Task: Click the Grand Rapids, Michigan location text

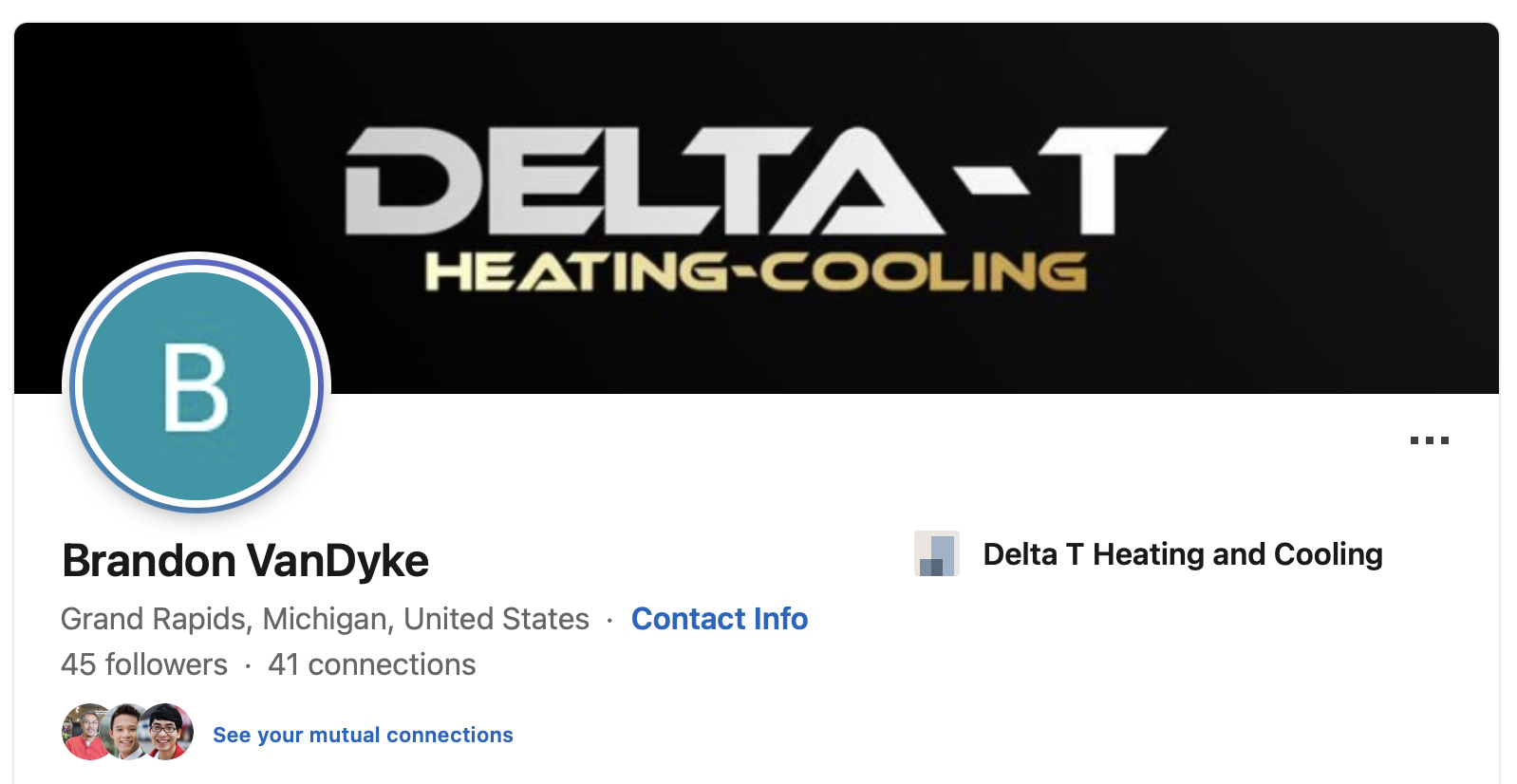Action: coord(325,619)
